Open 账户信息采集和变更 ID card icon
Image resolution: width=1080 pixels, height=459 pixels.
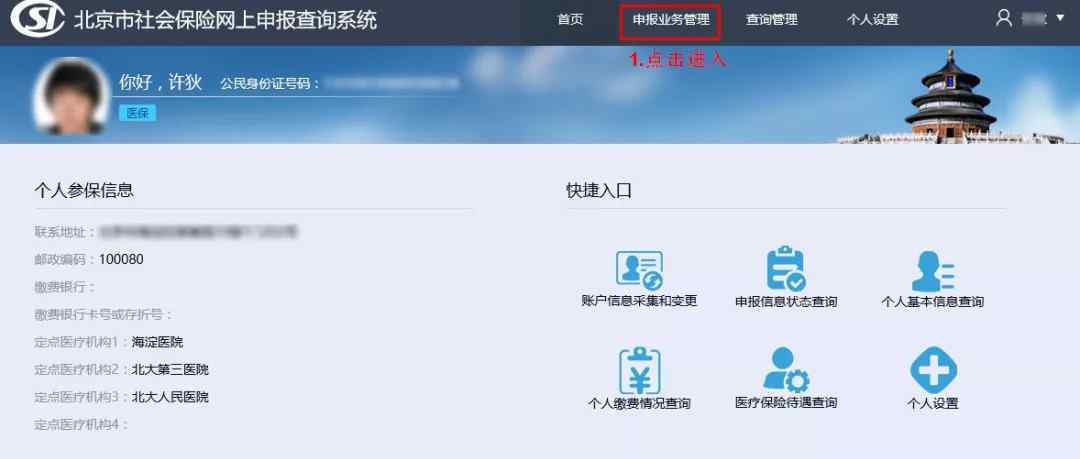(639, 268)
